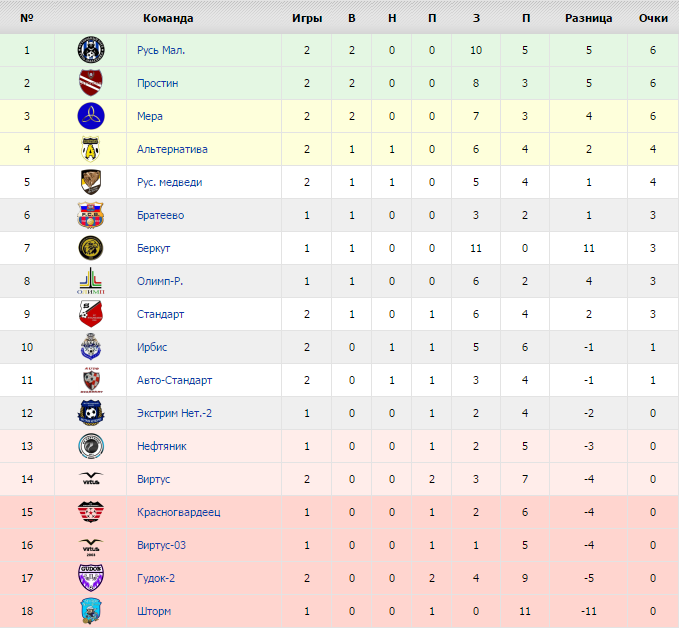This screenshot has height=628, width=679.
Task: Open the Авто-Стандарт team link
Action: [x=174, y=380]
